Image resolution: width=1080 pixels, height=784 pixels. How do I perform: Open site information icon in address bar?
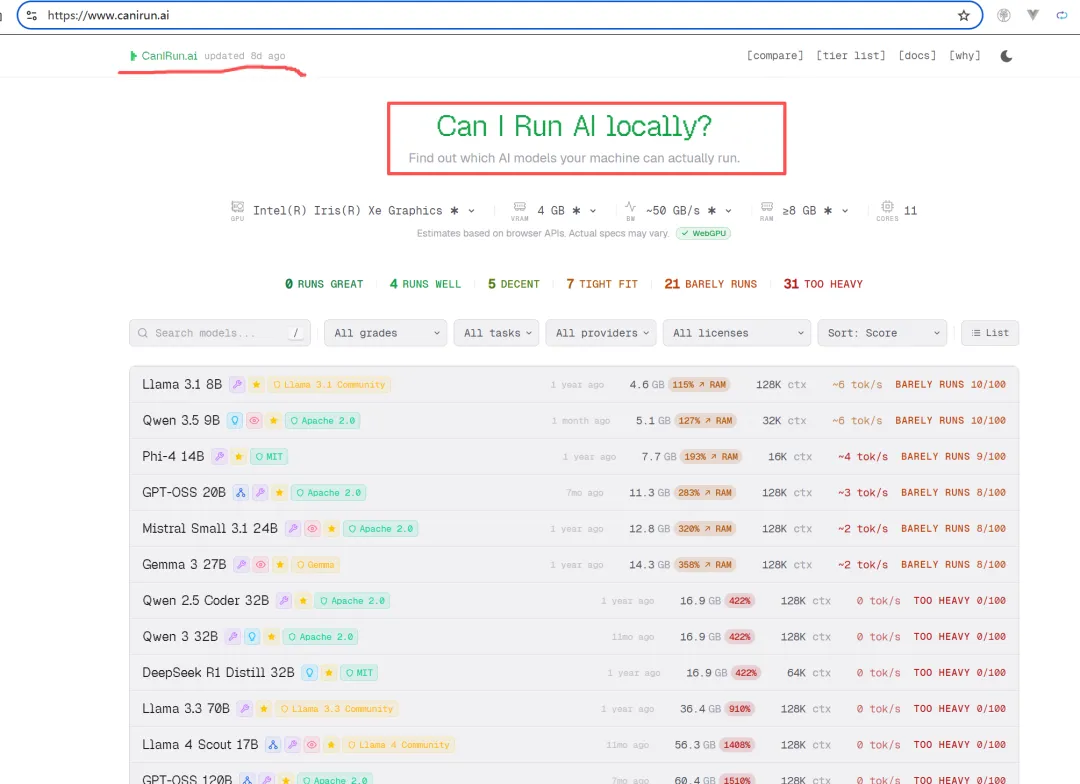[32, 15]
